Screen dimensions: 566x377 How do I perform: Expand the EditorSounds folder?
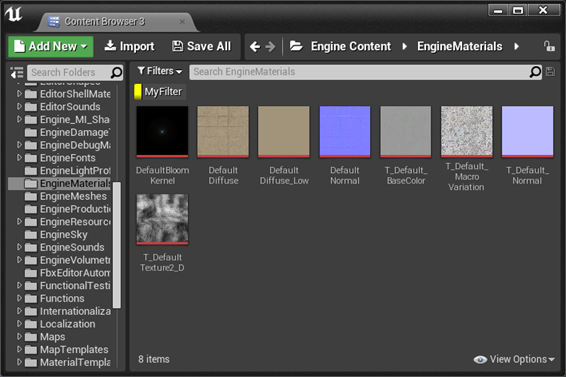tap(19, 107)
